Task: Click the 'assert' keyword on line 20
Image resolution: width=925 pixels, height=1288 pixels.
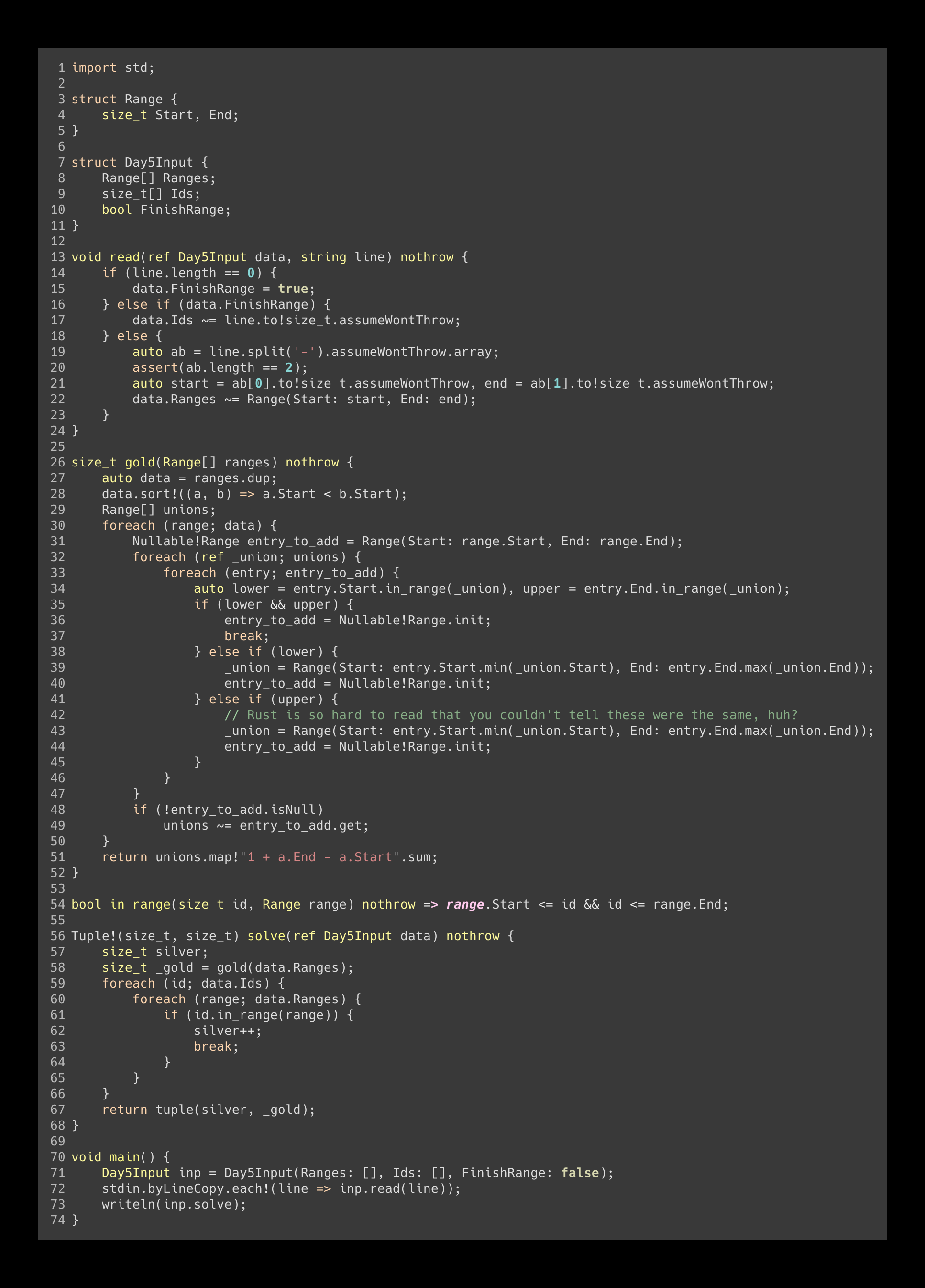Action: pyautogui.click(x=154, y=368)
